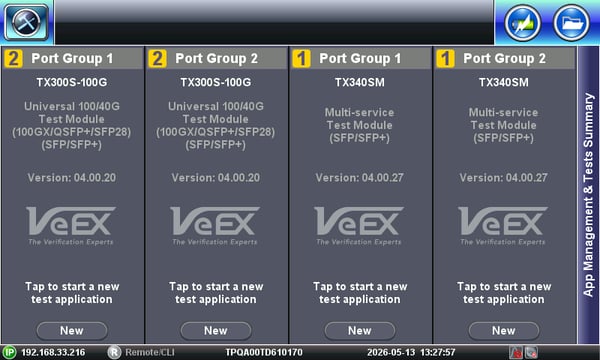
Task: Click 'Version: 04.00.27' in TX340SM Port Group 2
Action: coord(503,178)
